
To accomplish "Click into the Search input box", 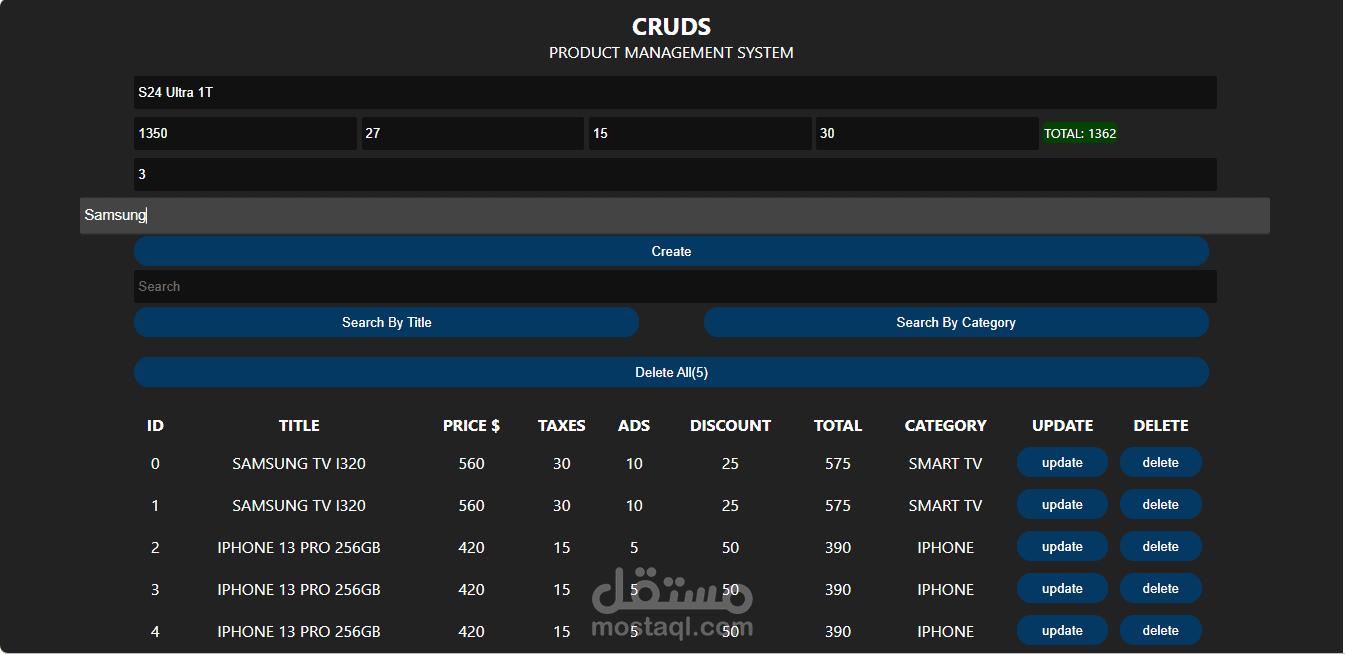I will [x=675, y=286].
